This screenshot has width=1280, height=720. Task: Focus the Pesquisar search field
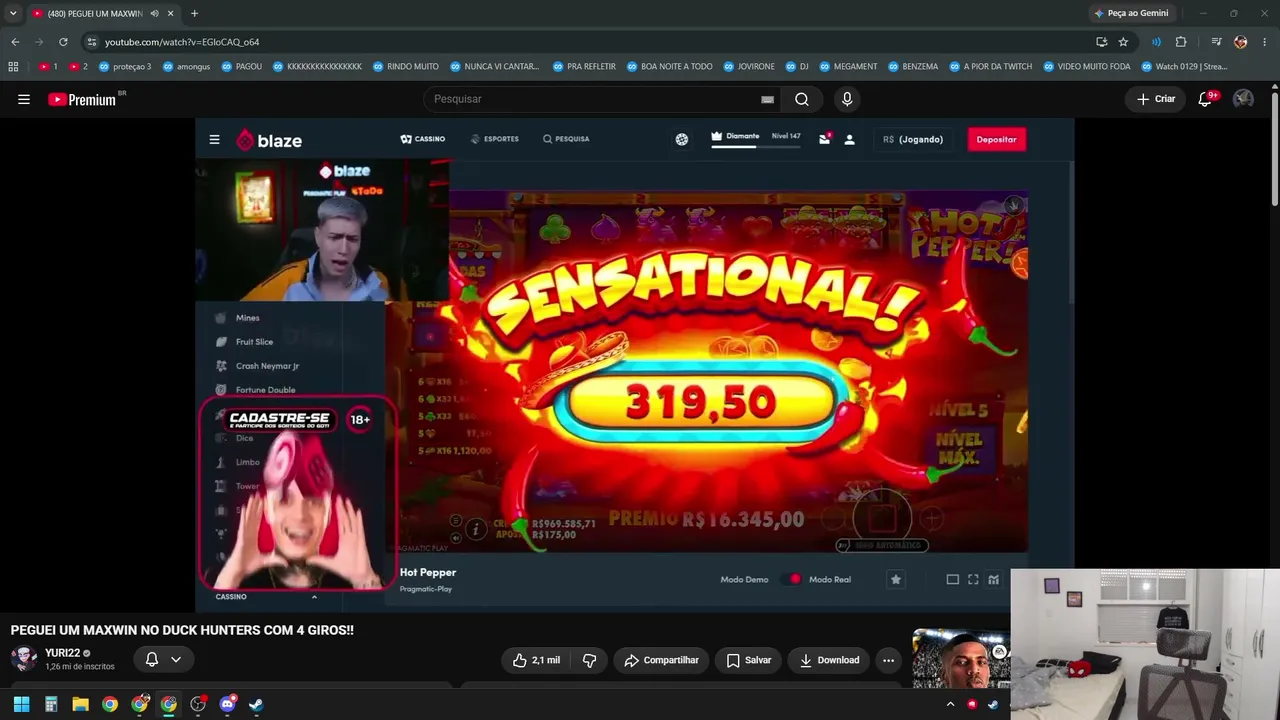click(590, 99)
